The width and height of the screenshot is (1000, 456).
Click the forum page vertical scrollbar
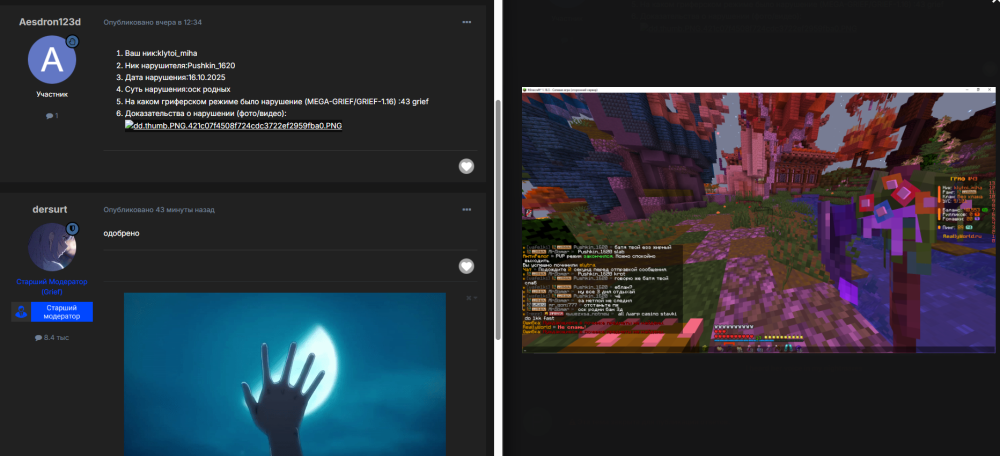(498, 220)
